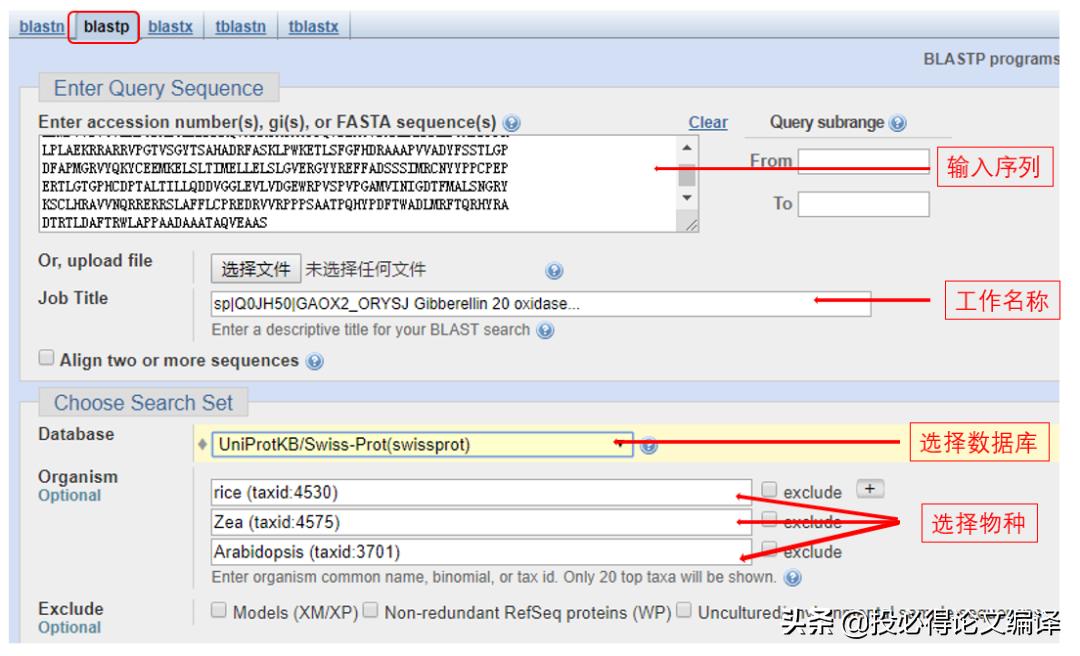Check Non-redundant RefSeq proteins (WP) exclusion
This screenshot has height=656, width=1080.
click(x=371, y=610)
